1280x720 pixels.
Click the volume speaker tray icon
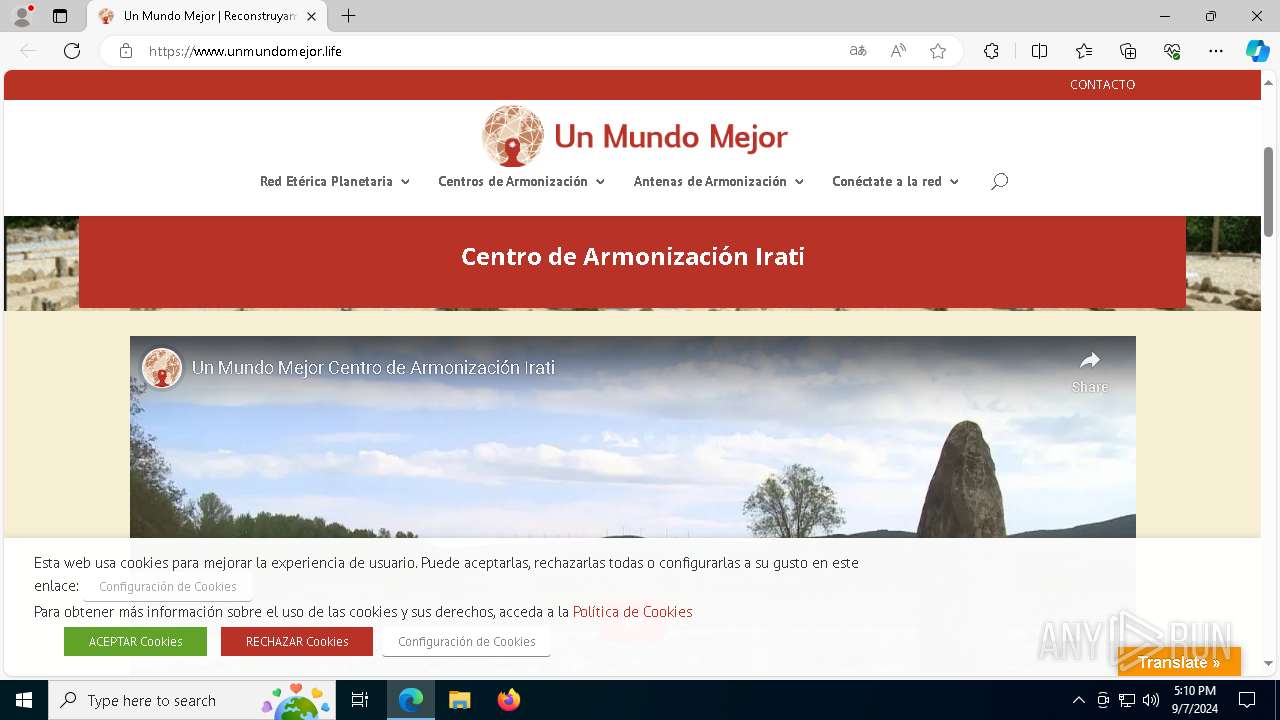[x=1151, y=700]
